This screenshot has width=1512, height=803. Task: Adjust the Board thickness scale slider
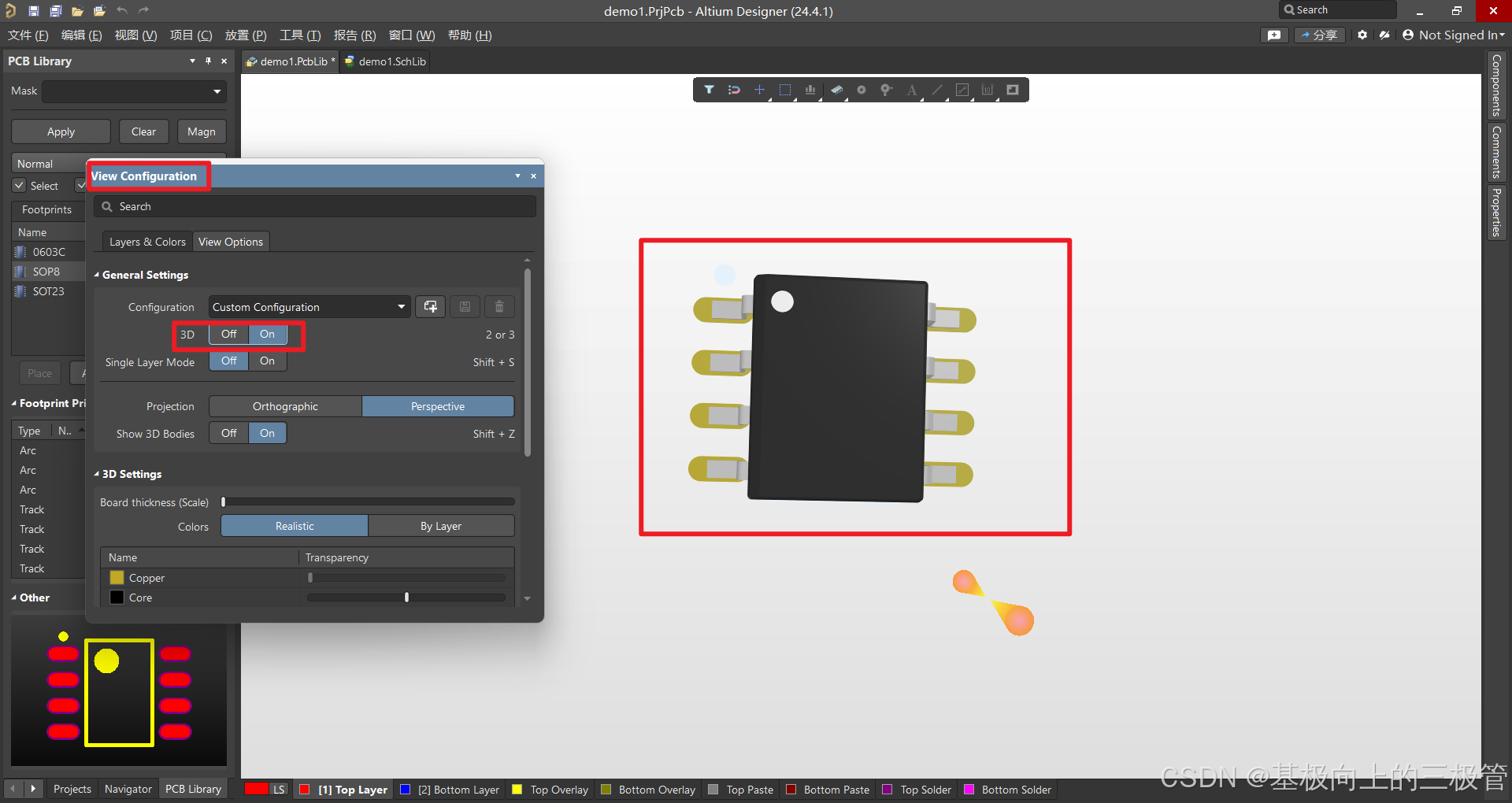tap(368, 501)
